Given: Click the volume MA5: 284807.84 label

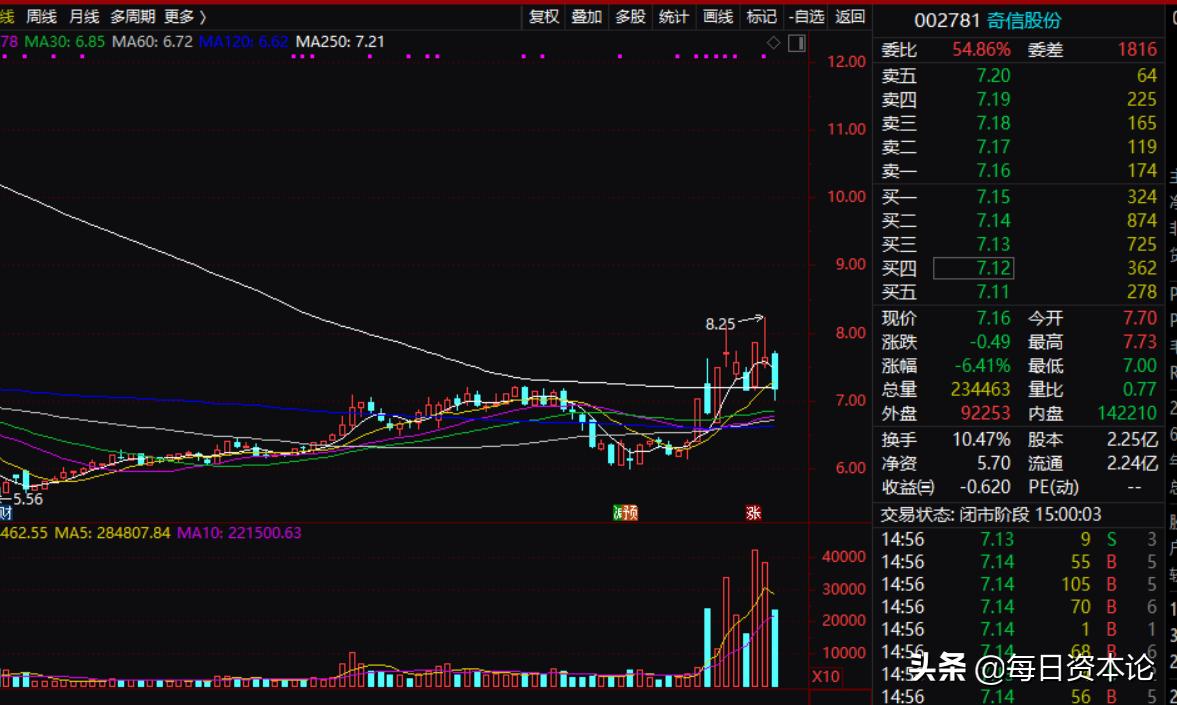Looking at the screenshot, I should point(113,533).
